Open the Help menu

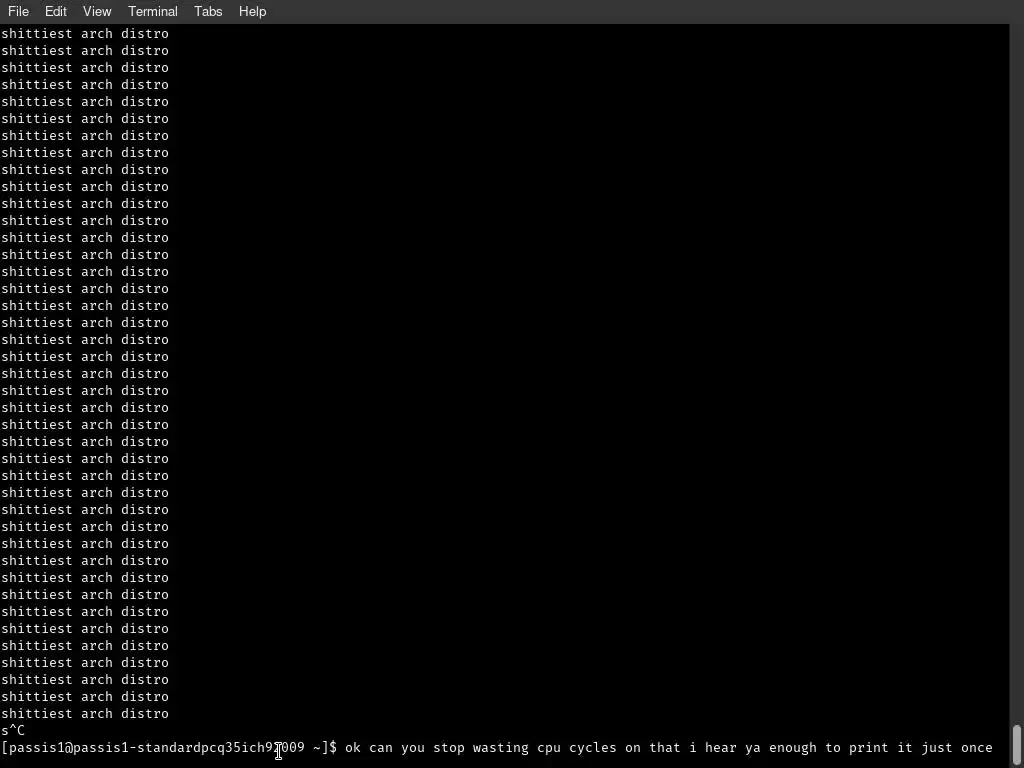pyautogui.click(x=252, y=11)
